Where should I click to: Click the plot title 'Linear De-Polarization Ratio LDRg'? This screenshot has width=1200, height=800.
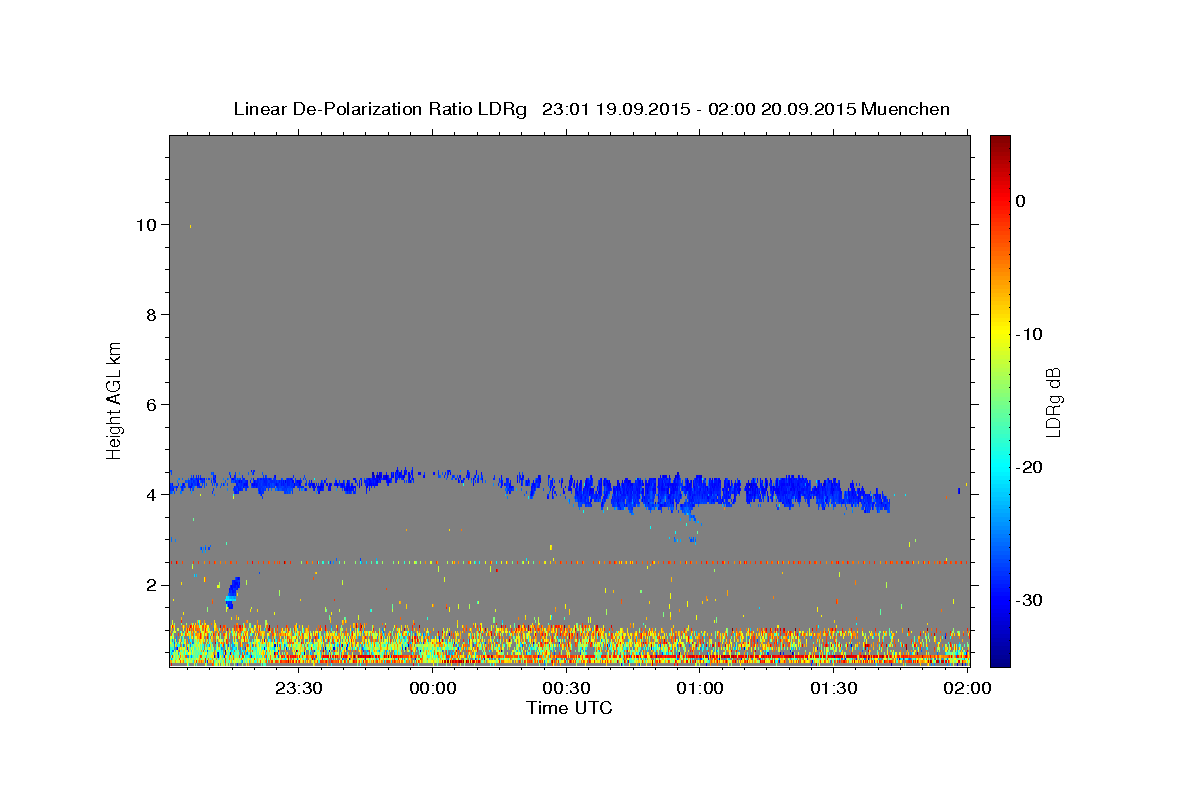point(380,109)
